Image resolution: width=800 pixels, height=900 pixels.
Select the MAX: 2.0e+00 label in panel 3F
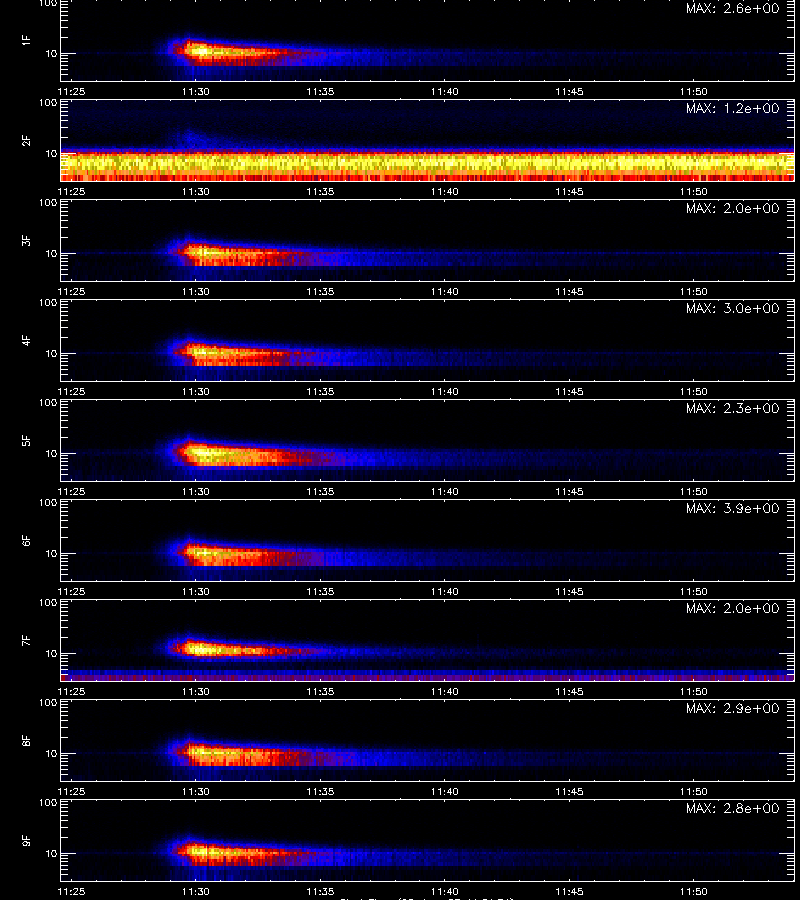733,209
